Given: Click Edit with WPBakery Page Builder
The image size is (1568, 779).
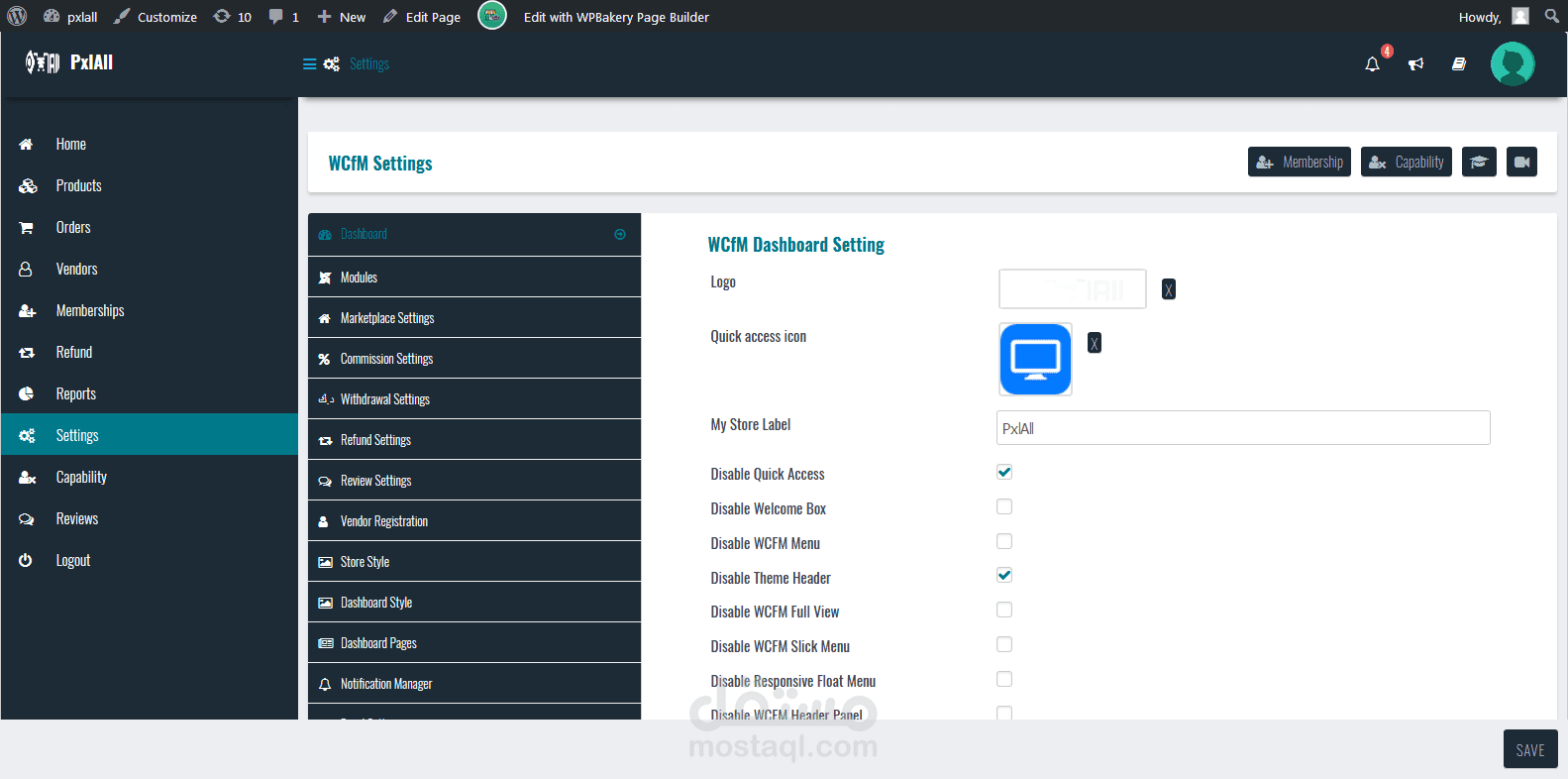Looking at the screenshot, I should coord(616,17).
